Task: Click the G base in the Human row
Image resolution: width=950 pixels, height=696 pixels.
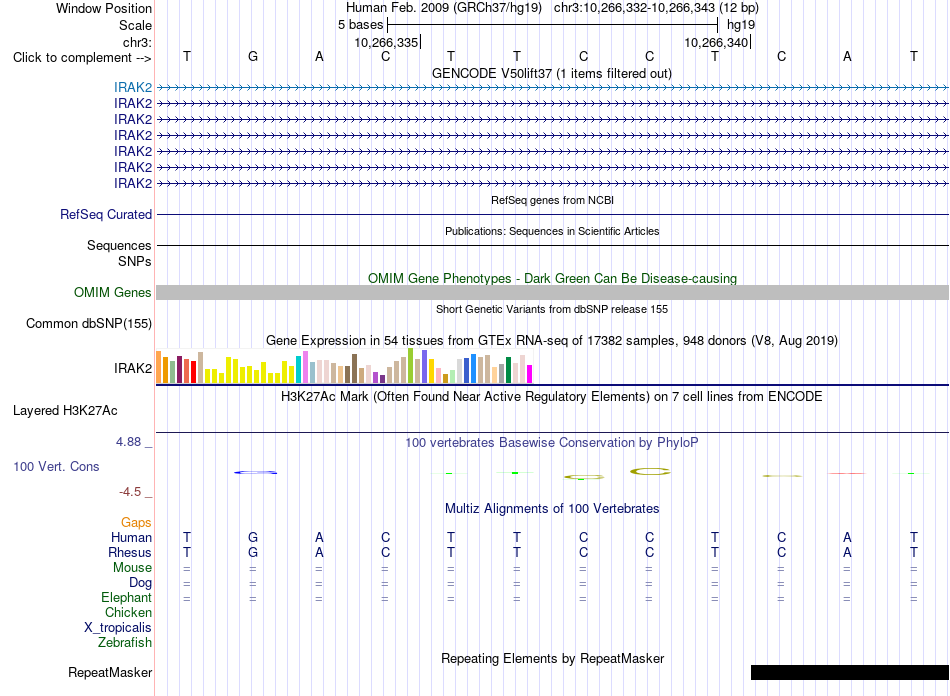Action: coord(253,537)
